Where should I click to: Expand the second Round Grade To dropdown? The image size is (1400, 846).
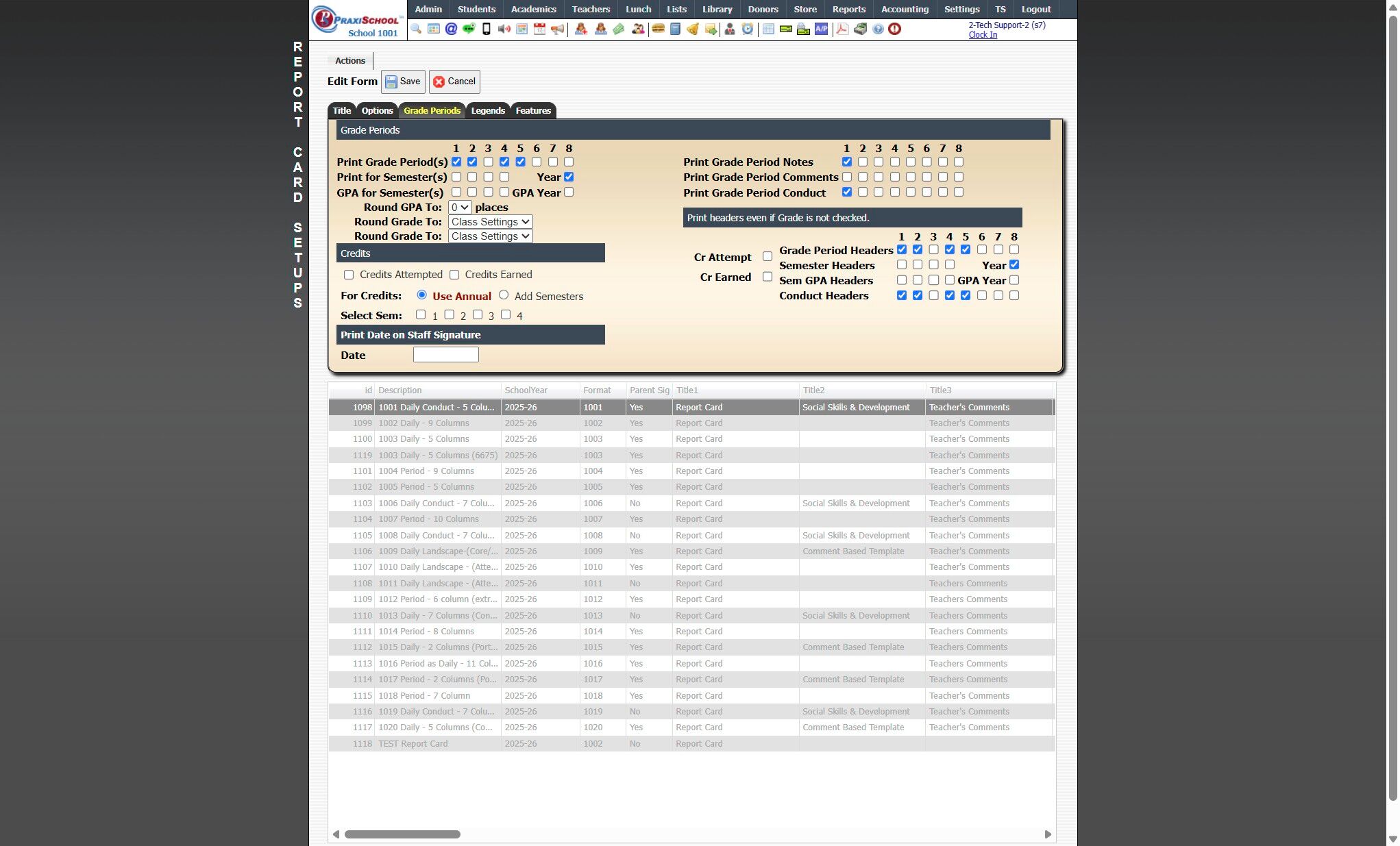coord(490,236)
